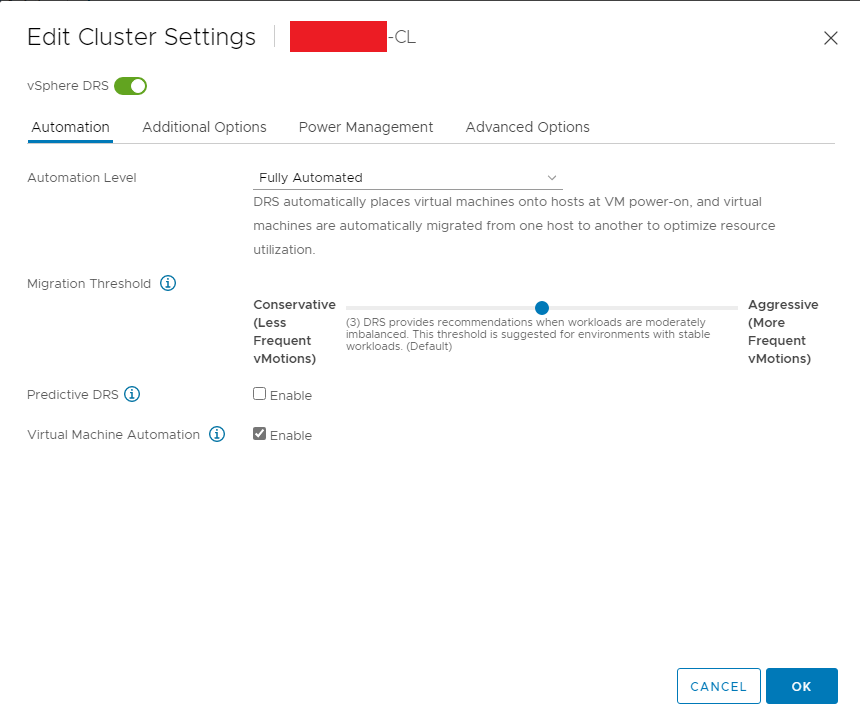Click the Migration Threshold slider handle
Viewport: 860px width, 726px height.
pos(542,308)
